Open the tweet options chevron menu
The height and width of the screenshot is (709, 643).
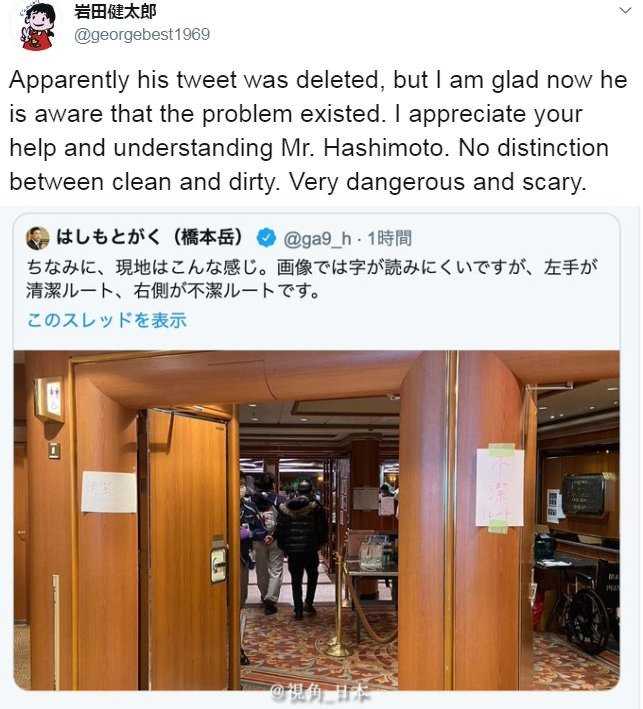point(625,10)
